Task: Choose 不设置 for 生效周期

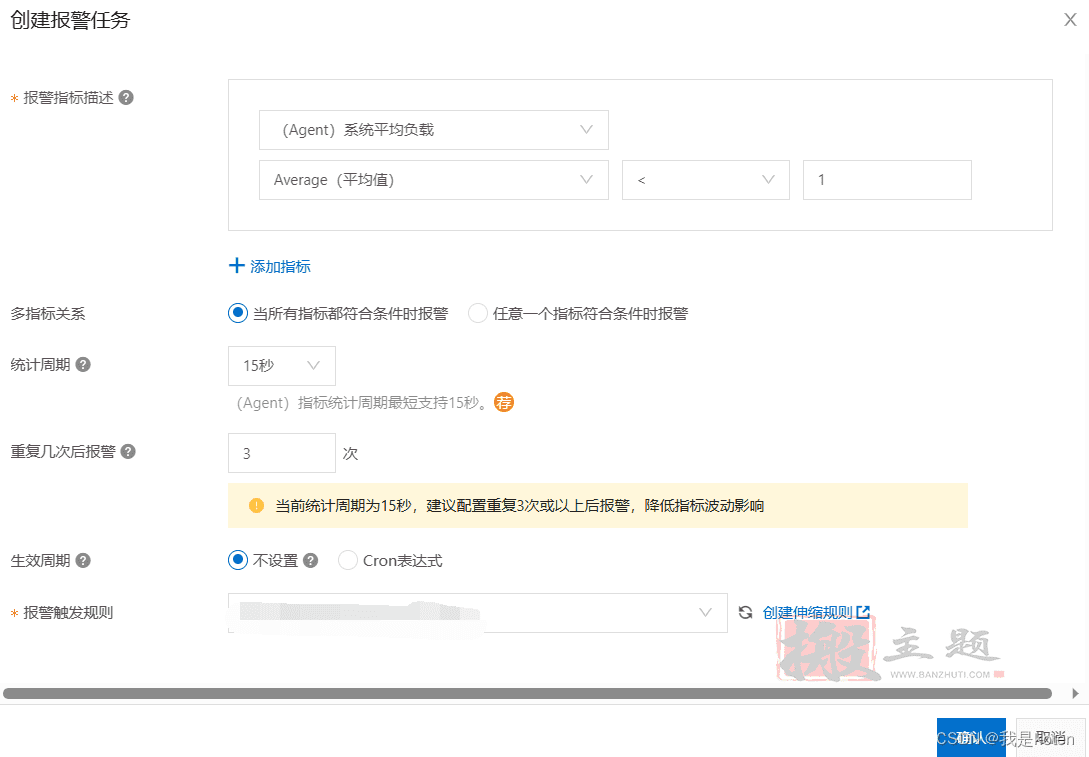Action: pyautogui.click(x=238, y=560)
